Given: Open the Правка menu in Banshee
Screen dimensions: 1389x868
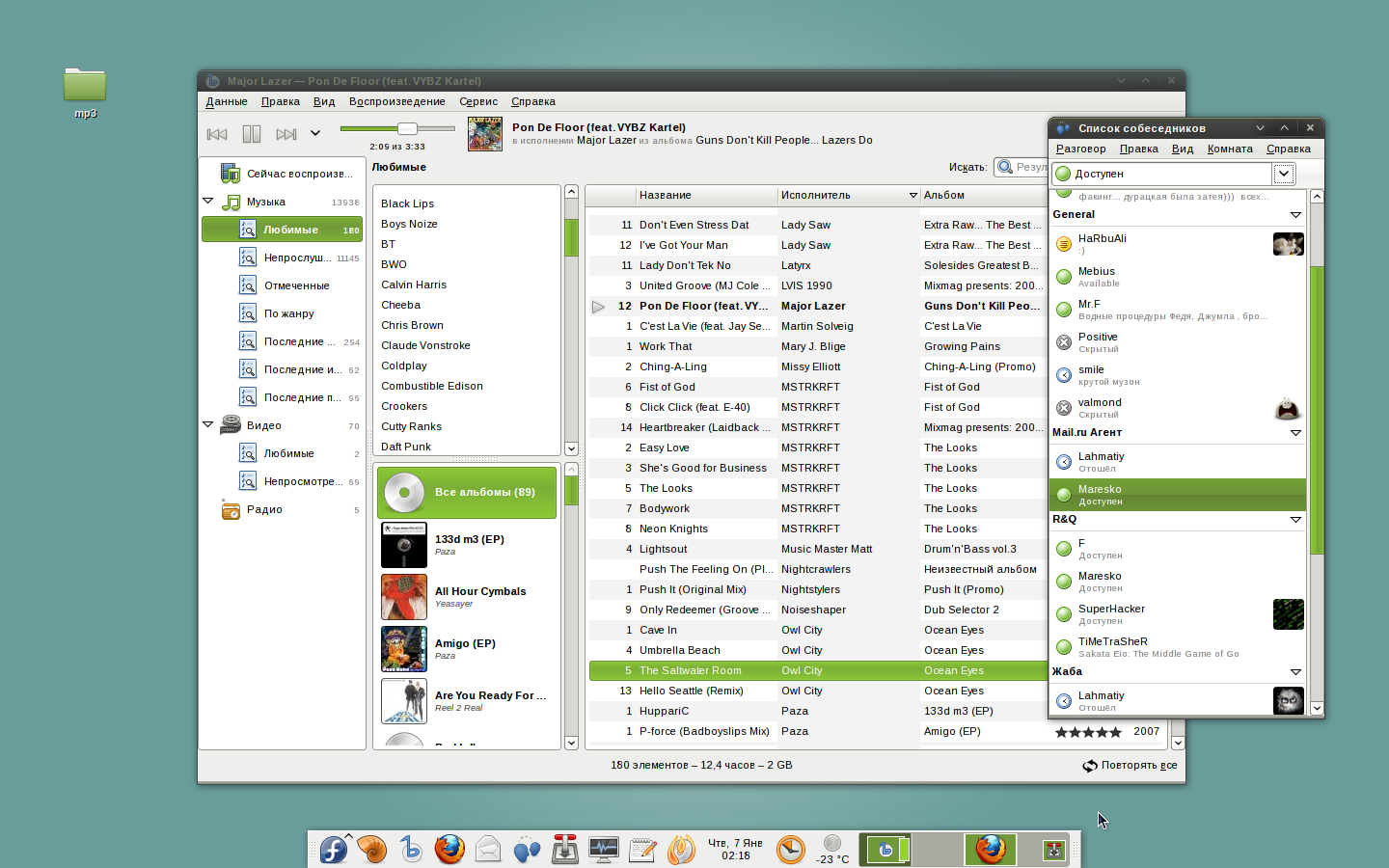Looking at the screenshot, I should click(x=281, y=101).
